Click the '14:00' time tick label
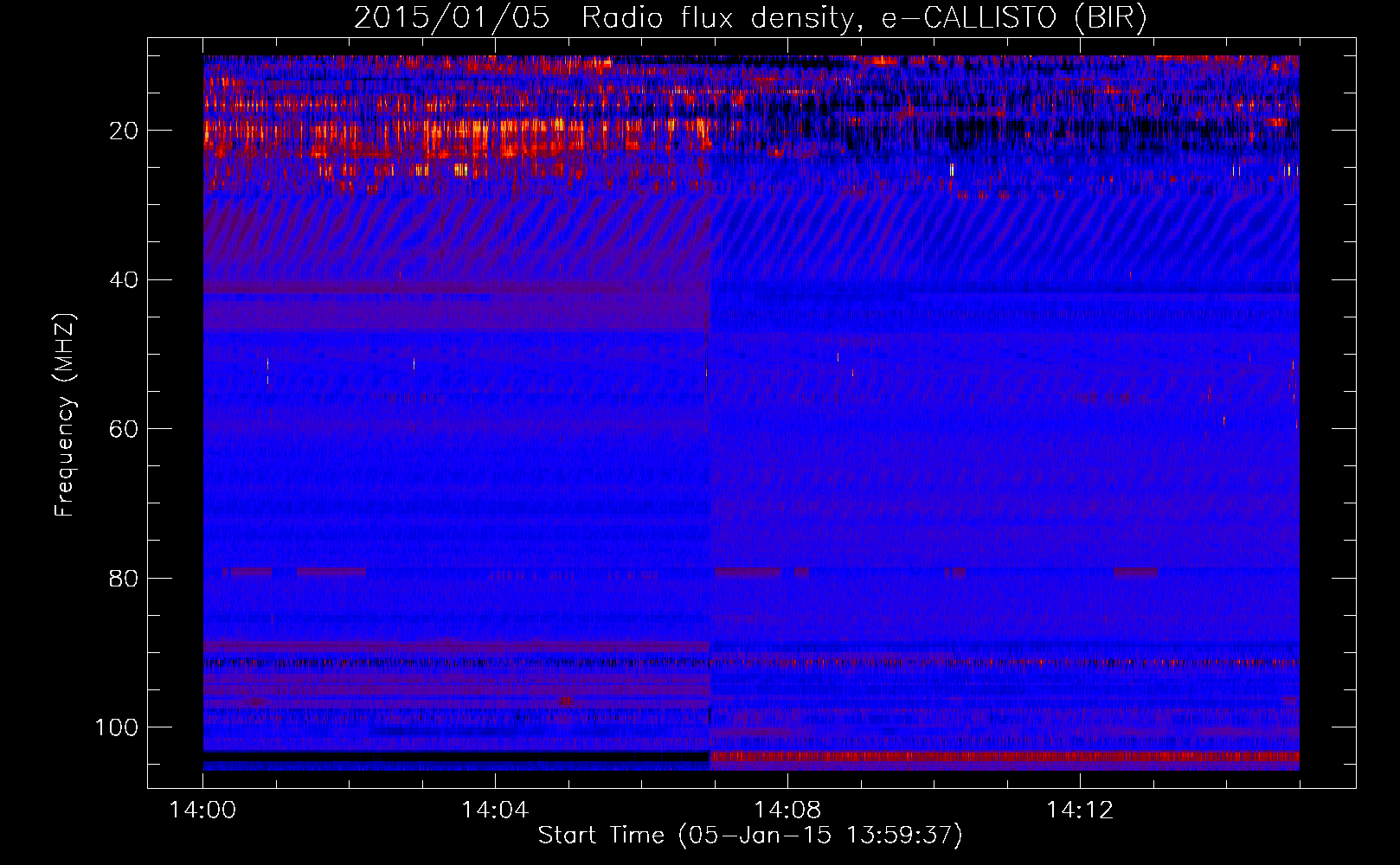 pos(202,811)
